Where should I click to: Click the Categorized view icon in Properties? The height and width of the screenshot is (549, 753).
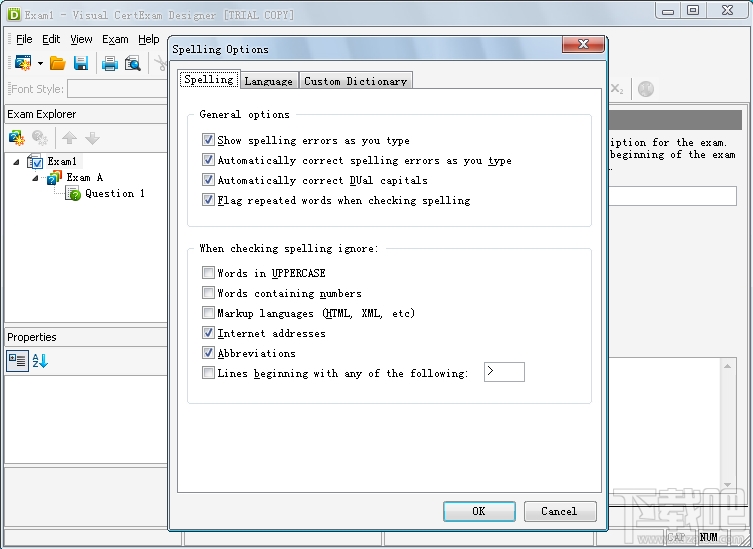tap(17, 361)
